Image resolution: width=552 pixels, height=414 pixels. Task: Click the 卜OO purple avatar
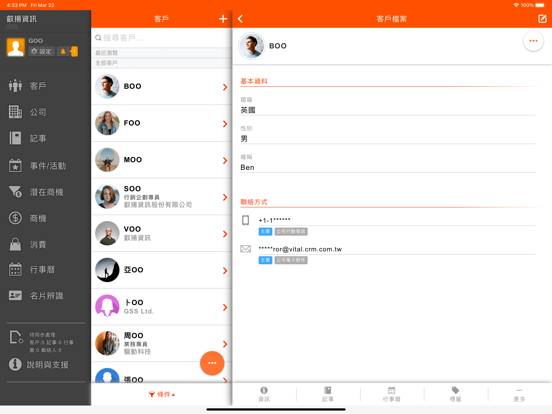point(107,307)
